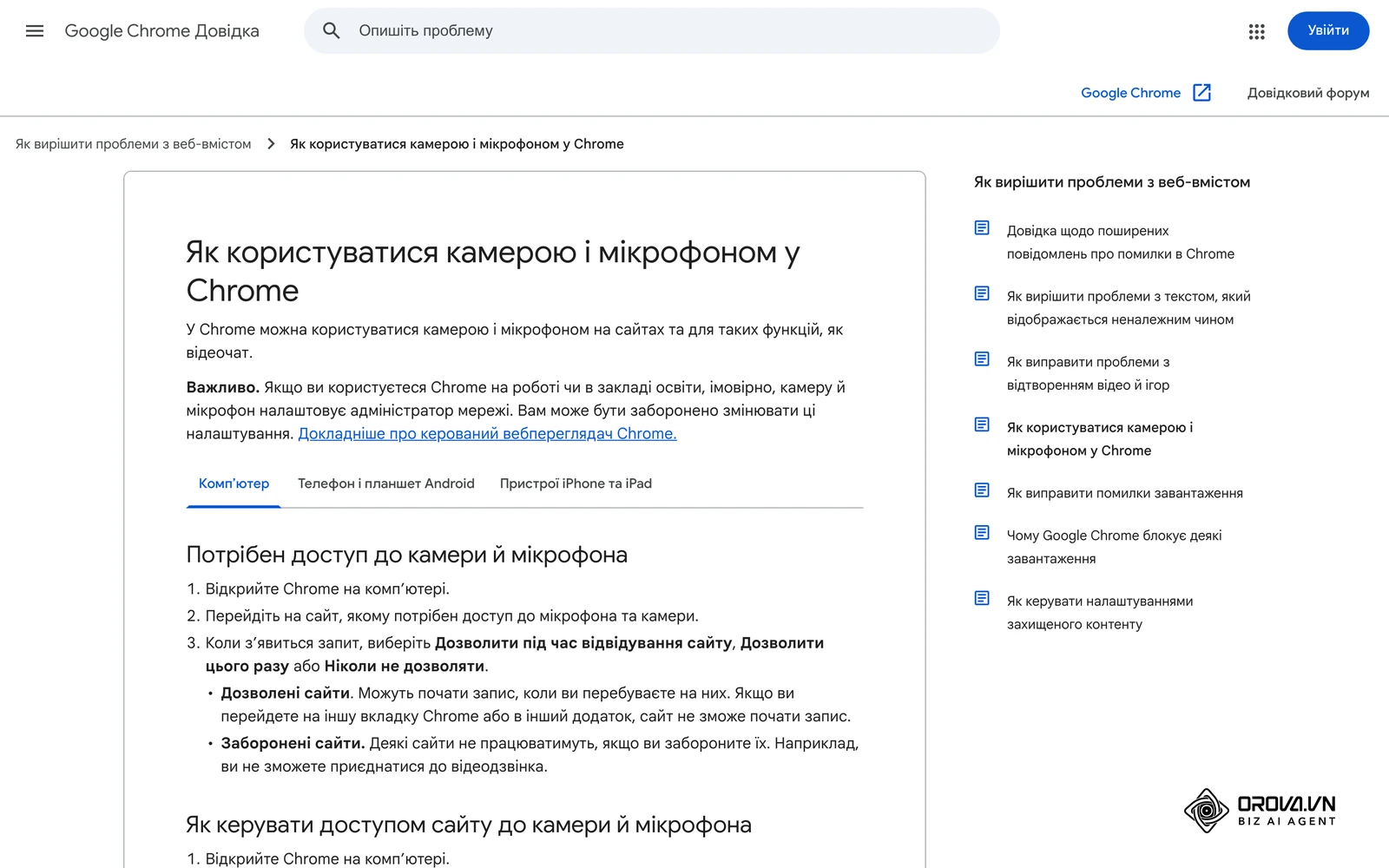The width and height of the screenshot is (1389, 868).
Task: Open sidebar link 'Довідка щодо поширених повідомлень про помилки'
Action: (x=1120, y=242)
